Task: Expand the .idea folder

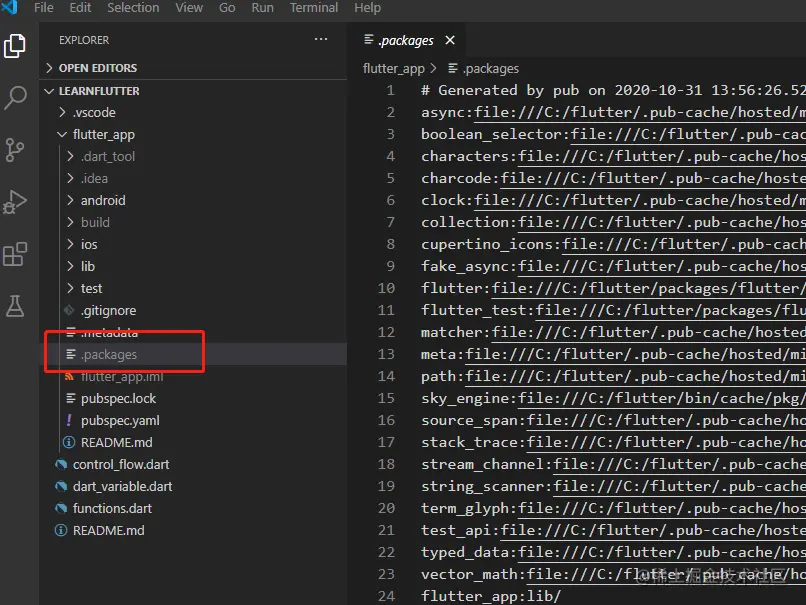Action: coord(70,178)
